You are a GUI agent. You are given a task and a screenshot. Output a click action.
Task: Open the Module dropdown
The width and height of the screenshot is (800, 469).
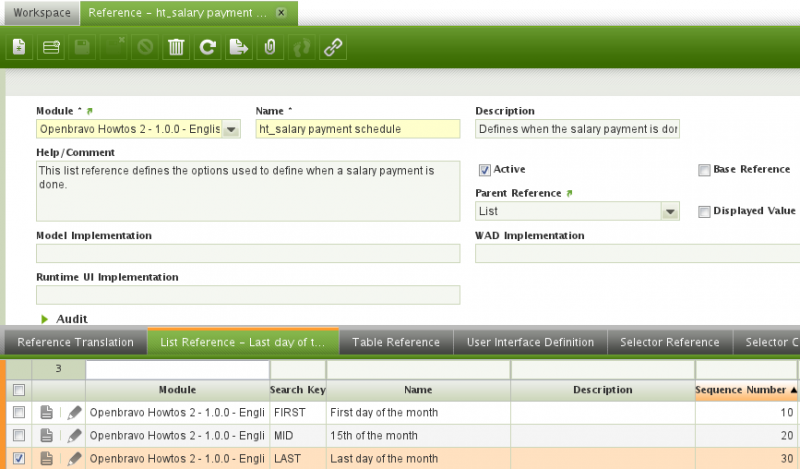230,129
